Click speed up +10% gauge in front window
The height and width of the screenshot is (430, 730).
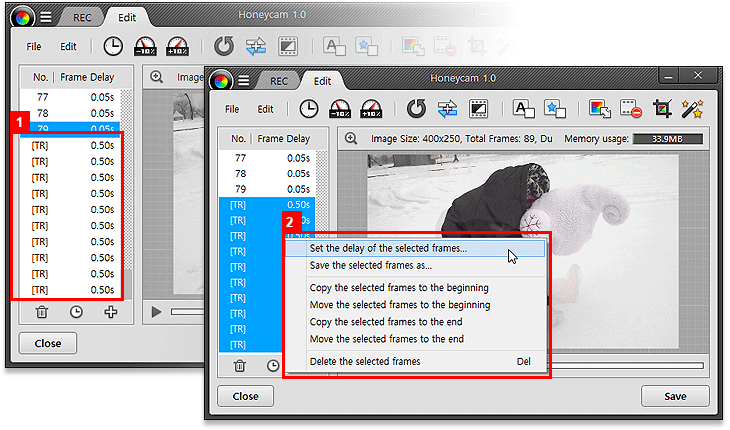372,109
